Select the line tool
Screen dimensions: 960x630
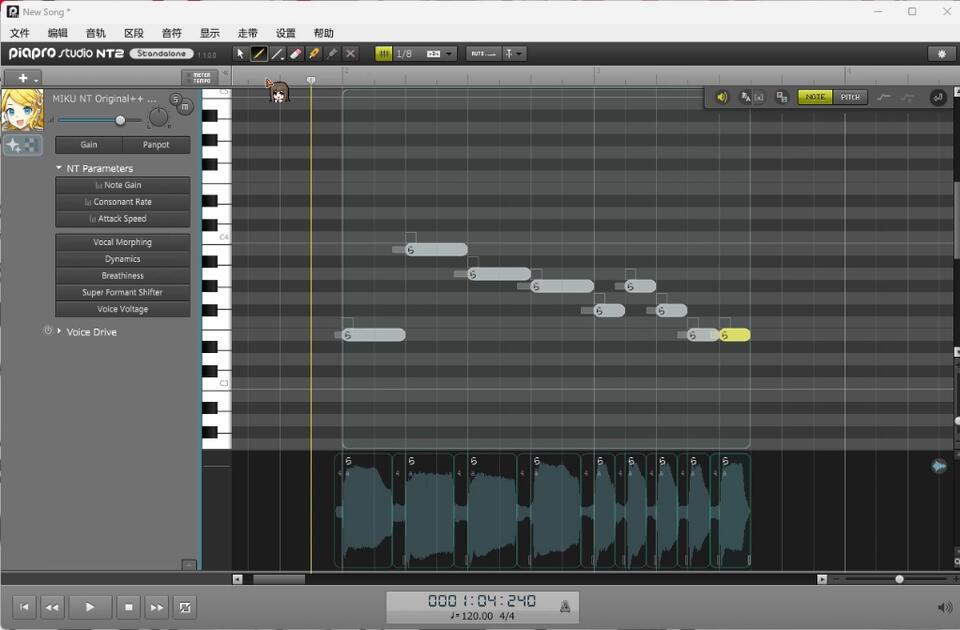click(277, 54)
